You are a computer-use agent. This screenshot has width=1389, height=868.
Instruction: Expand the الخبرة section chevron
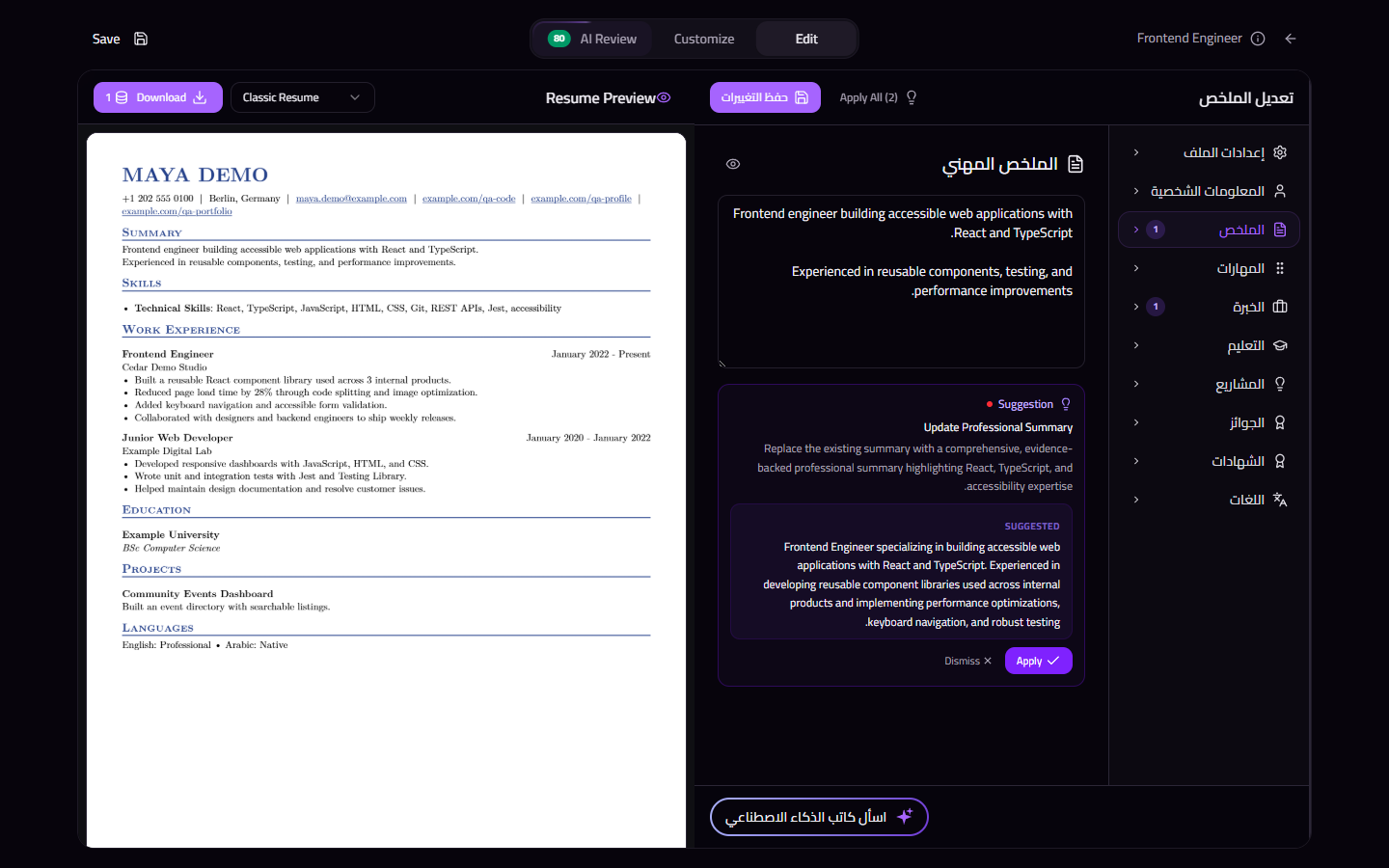tap(1136, 307)
